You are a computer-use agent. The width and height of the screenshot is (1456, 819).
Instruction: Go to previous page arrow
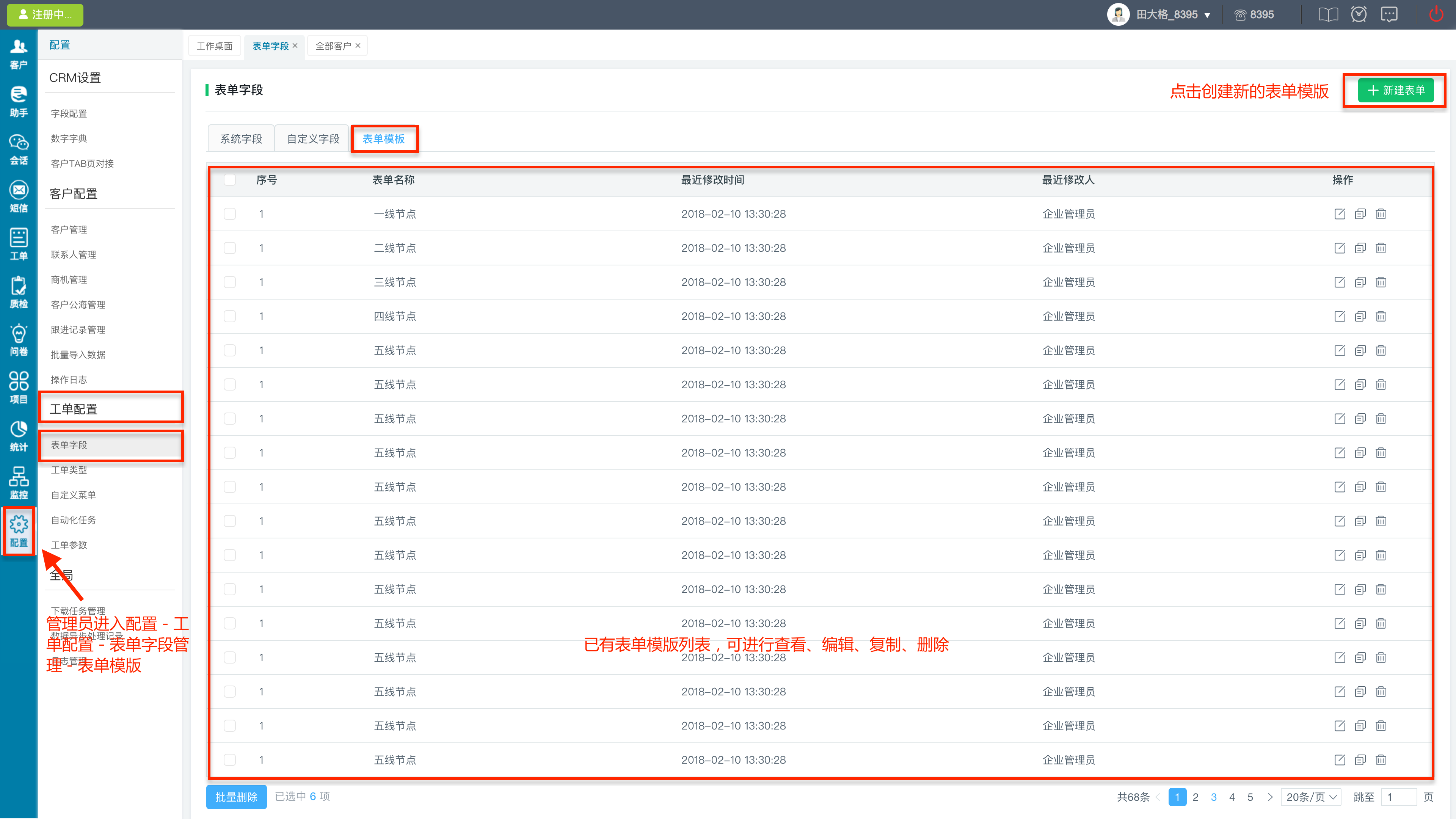coord(1158,797)
